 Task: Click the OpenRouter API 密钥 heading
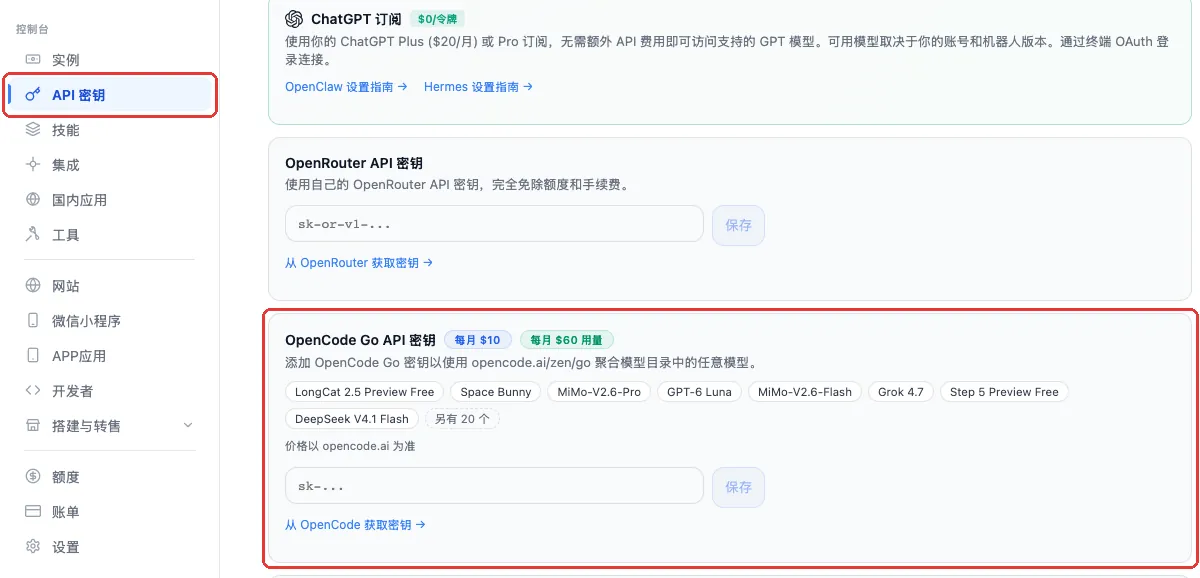[354, 163]
